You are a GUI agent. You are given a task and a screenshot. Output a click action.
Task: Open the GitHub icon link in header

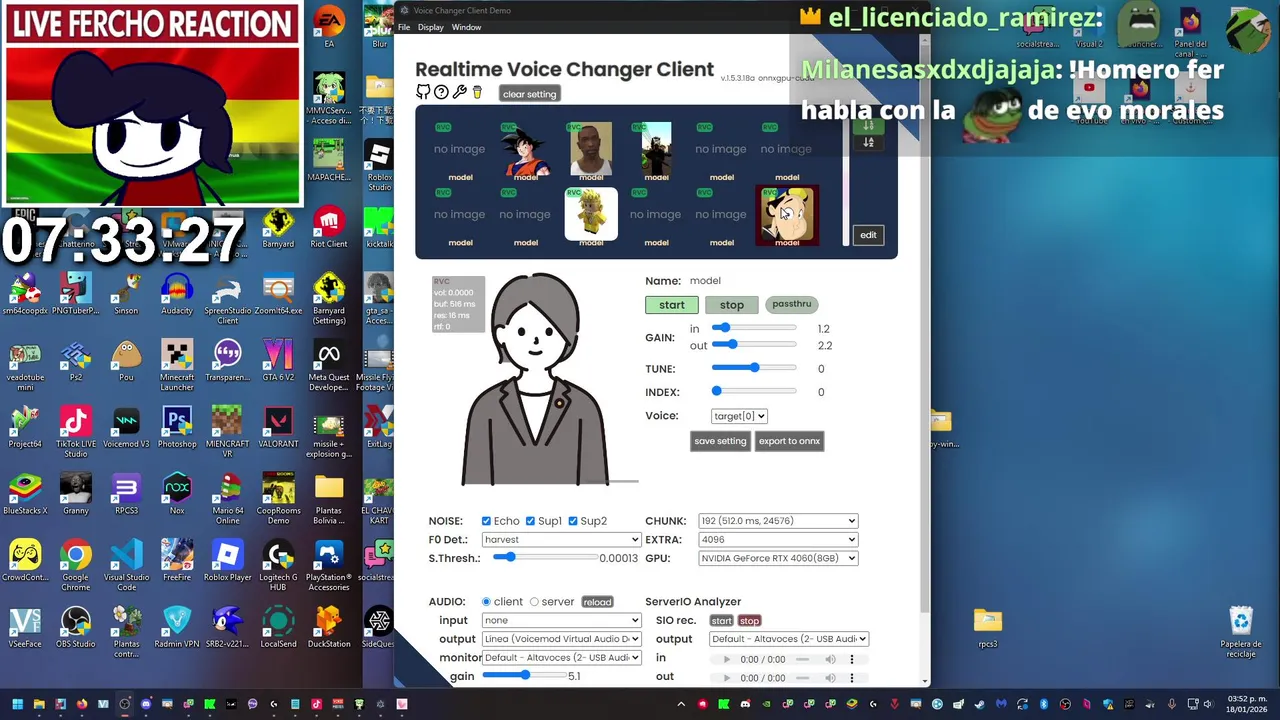(423, 92)
